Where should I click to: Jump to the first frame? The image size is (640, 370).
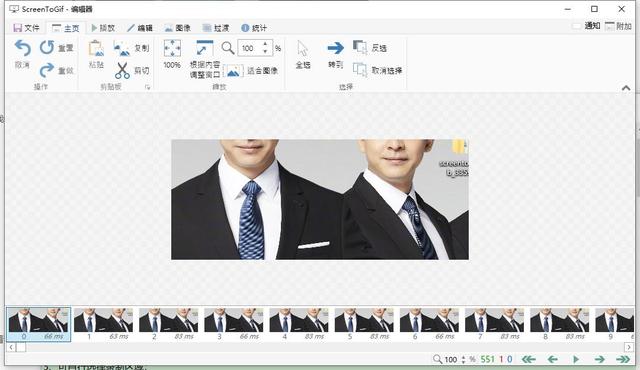529,359
